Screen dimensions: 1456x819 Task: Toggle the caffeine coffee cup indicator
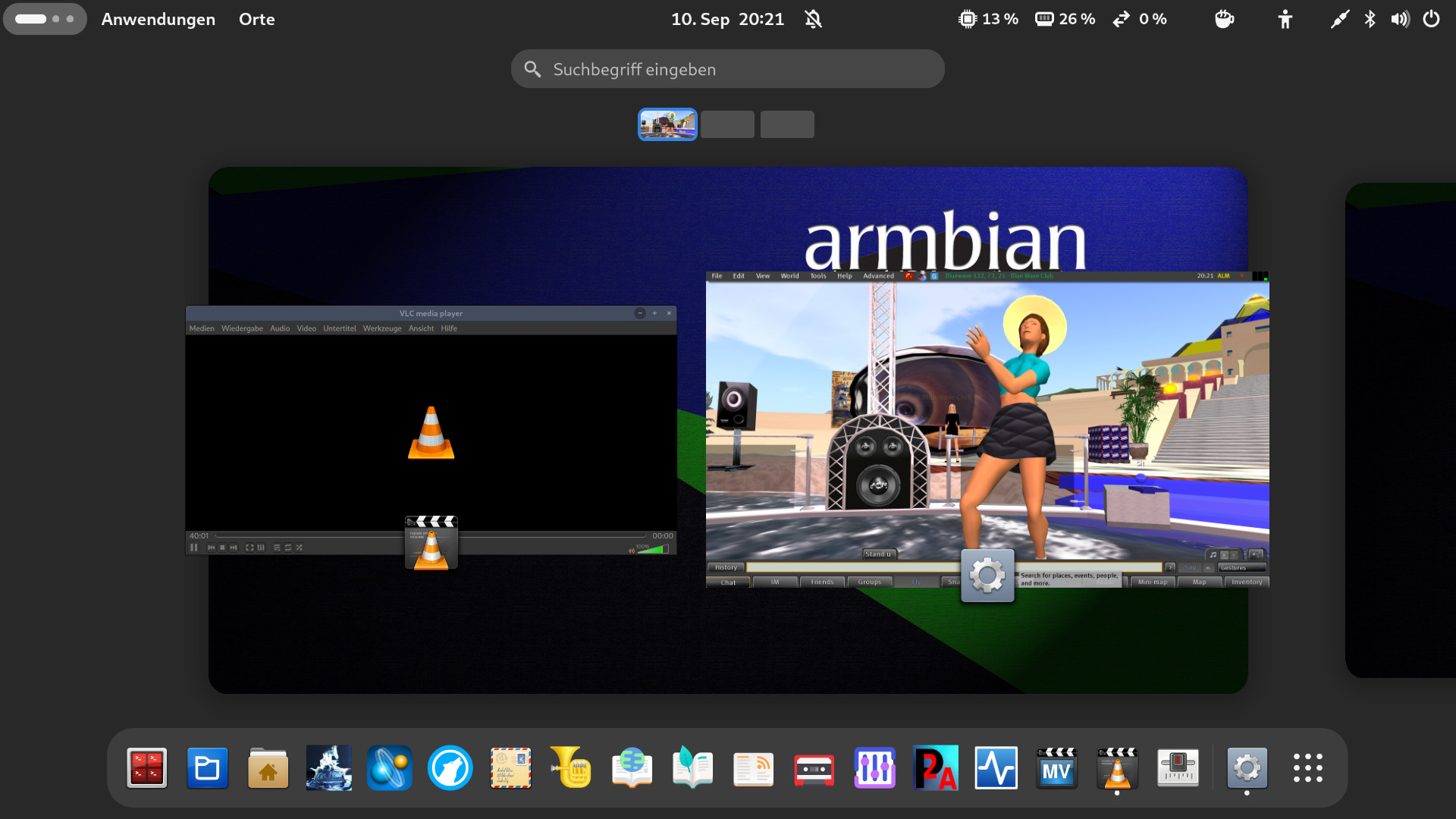(x=1224, y=19)
